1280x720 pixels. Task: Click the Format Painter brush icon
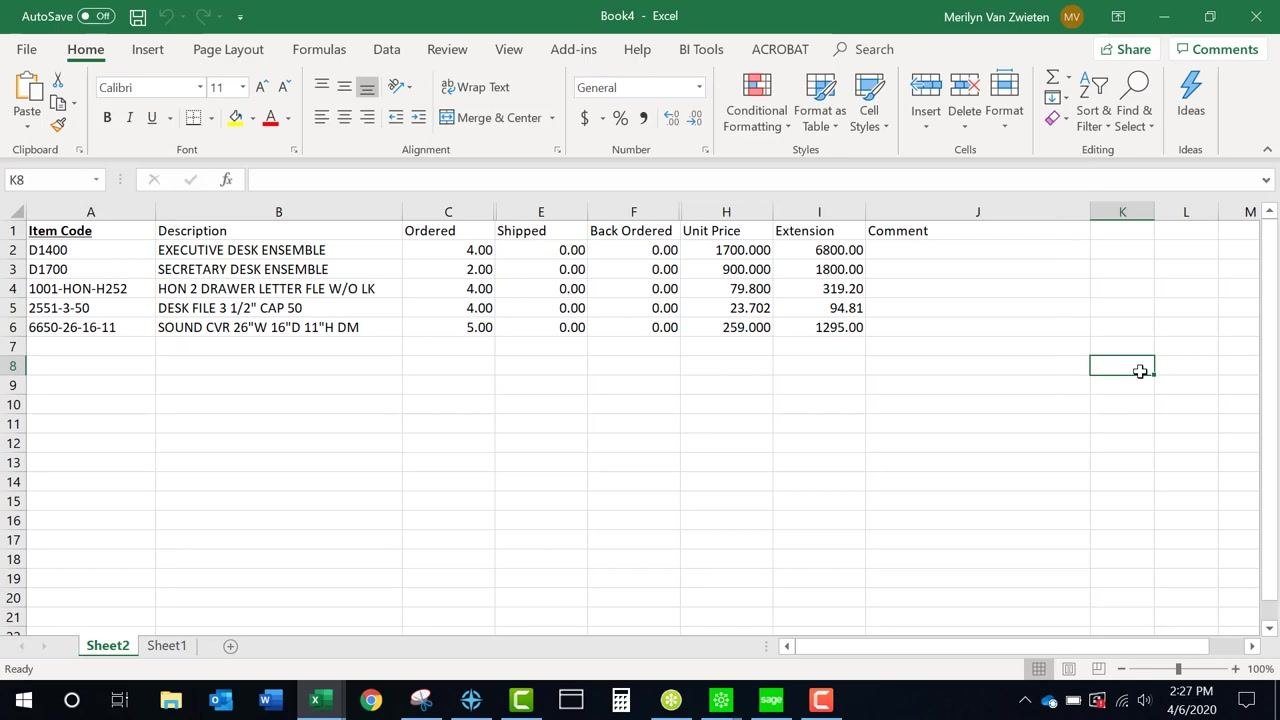click(x=58, y=125)
